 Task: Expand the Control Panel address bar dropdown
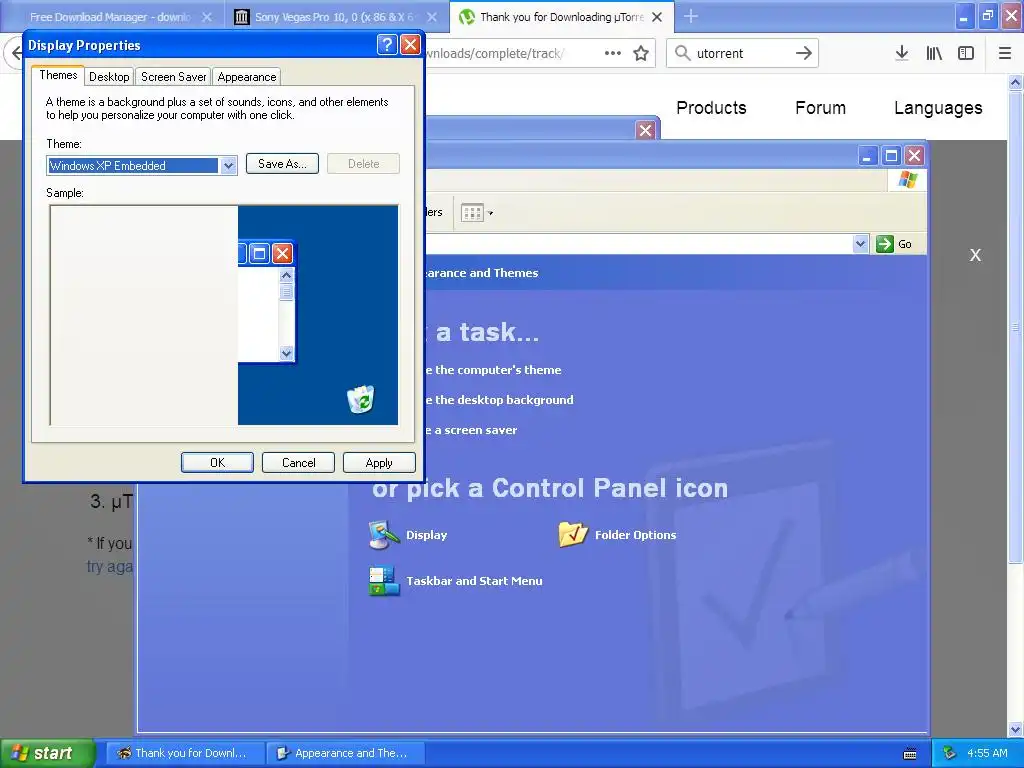point(861,244)
